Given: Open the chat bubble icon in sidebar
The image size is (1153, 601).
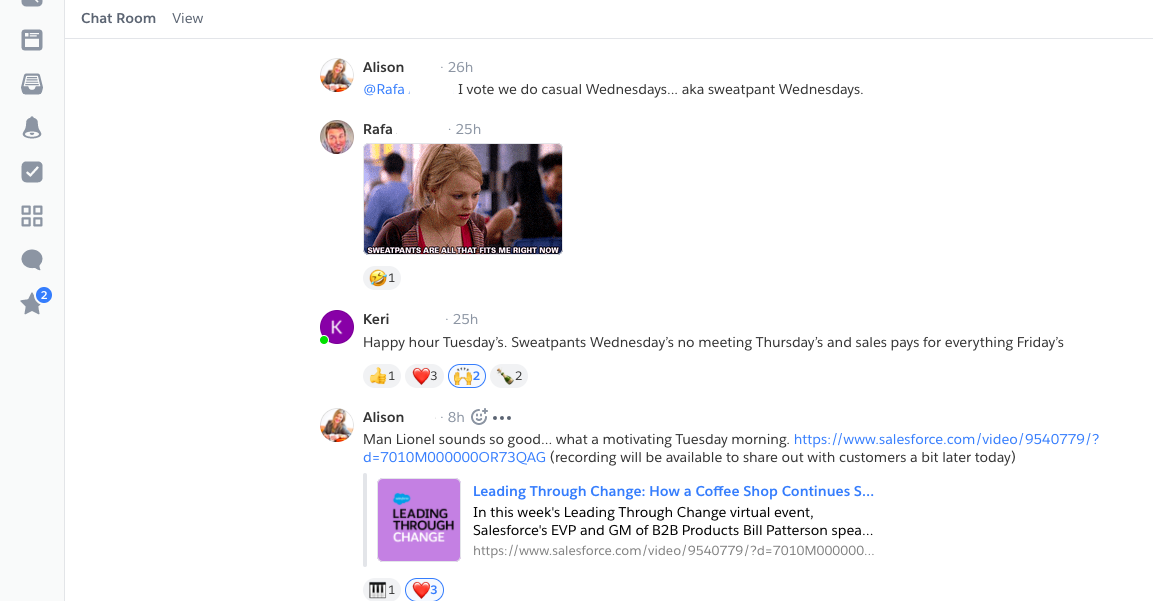Looking at the screenshot, I should coord(32,260).
